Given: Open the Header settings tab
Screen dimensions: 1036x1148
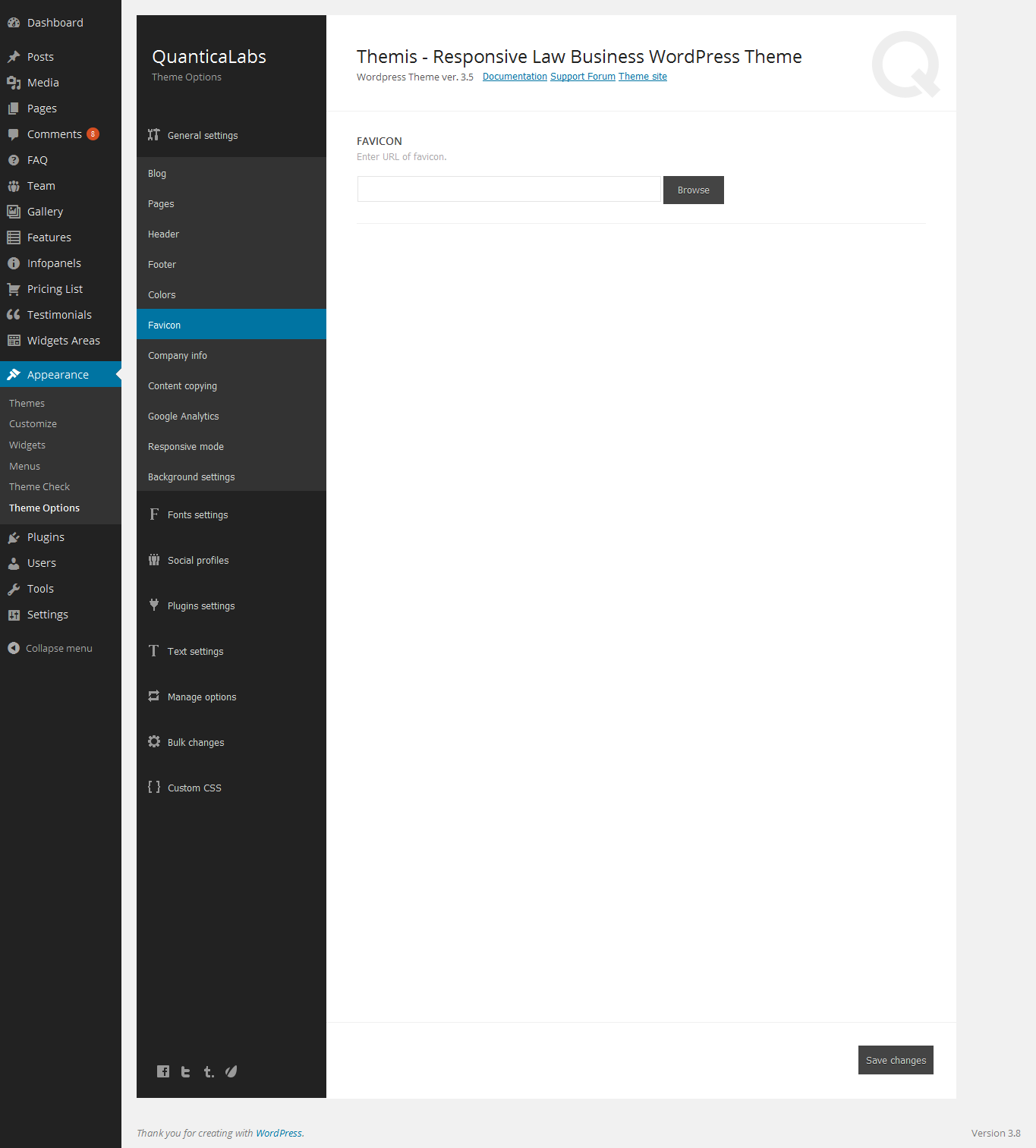Looking at the screenshot, I should coord(231,234).
